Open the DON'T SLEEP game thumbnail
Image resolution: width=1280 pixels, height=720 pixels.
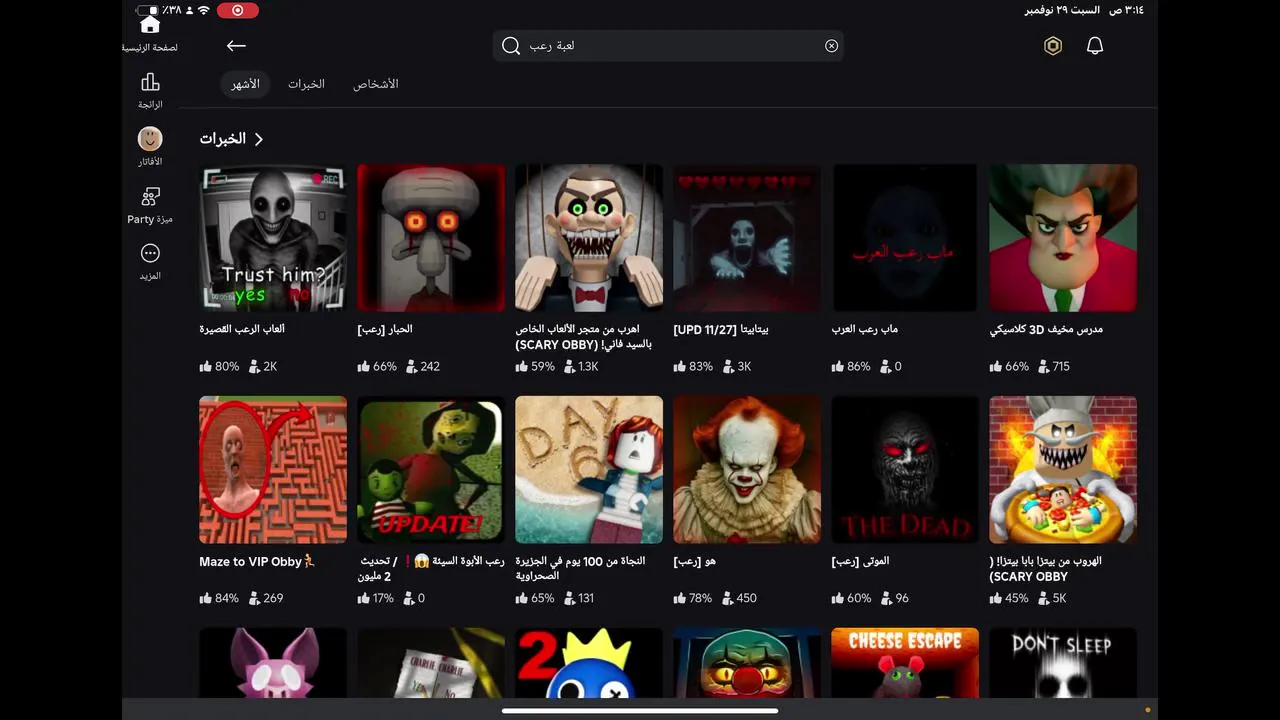[1063, 663]
